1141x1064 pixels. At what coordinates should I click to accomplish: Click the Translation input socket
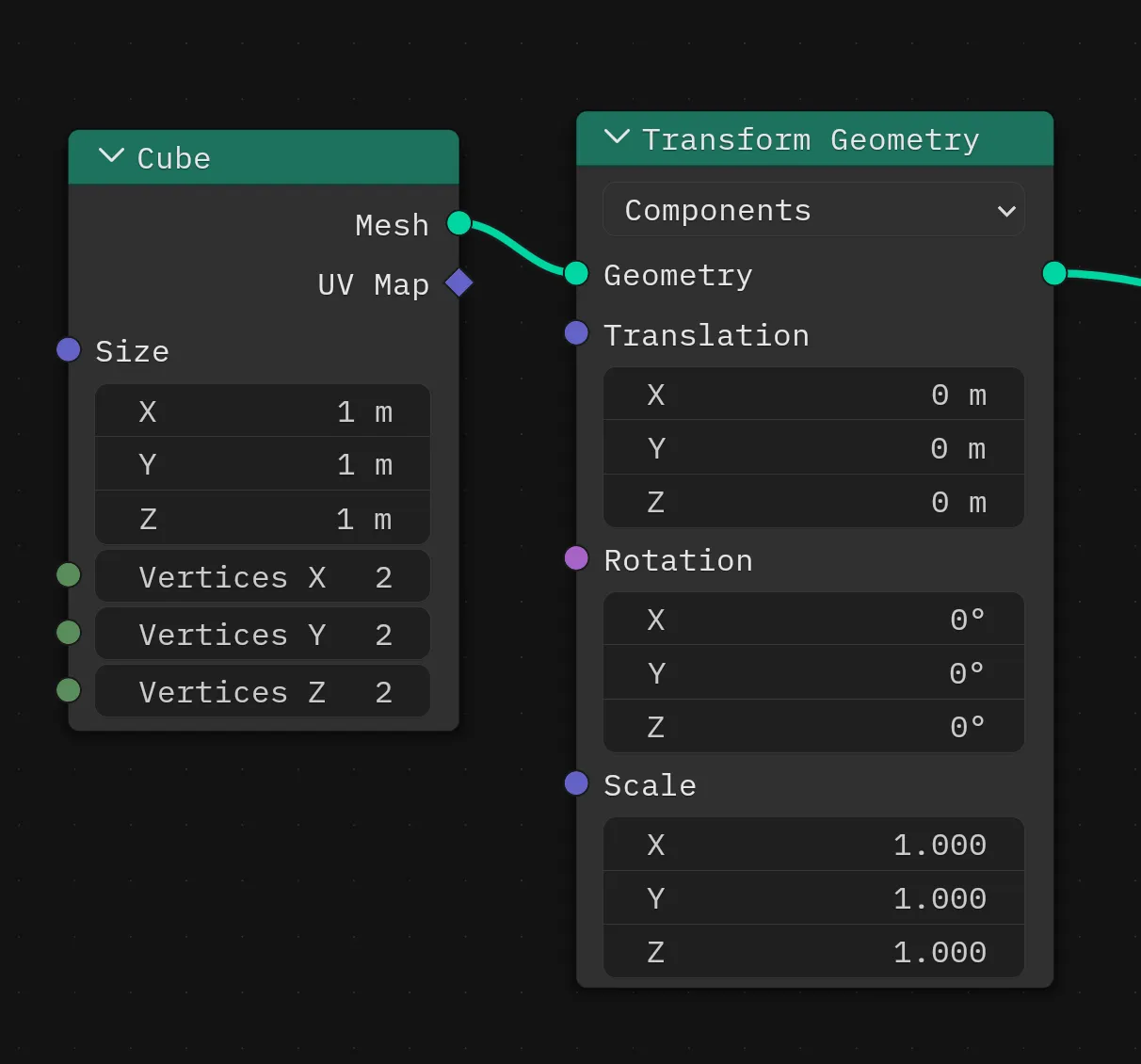(575, 333)
